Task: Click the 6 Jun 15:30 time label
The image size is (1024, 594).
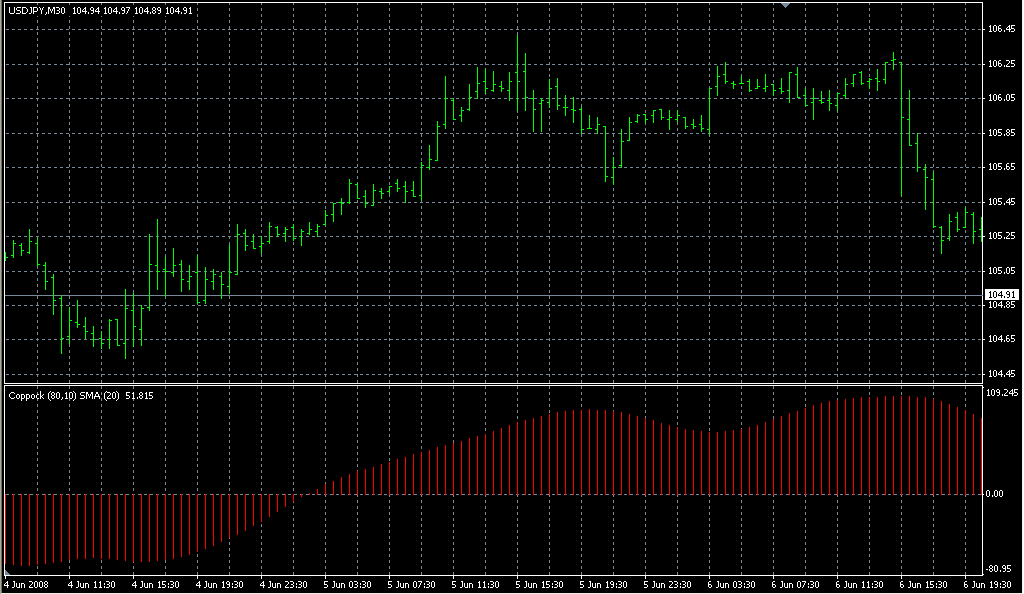Action: coord(923,585)
